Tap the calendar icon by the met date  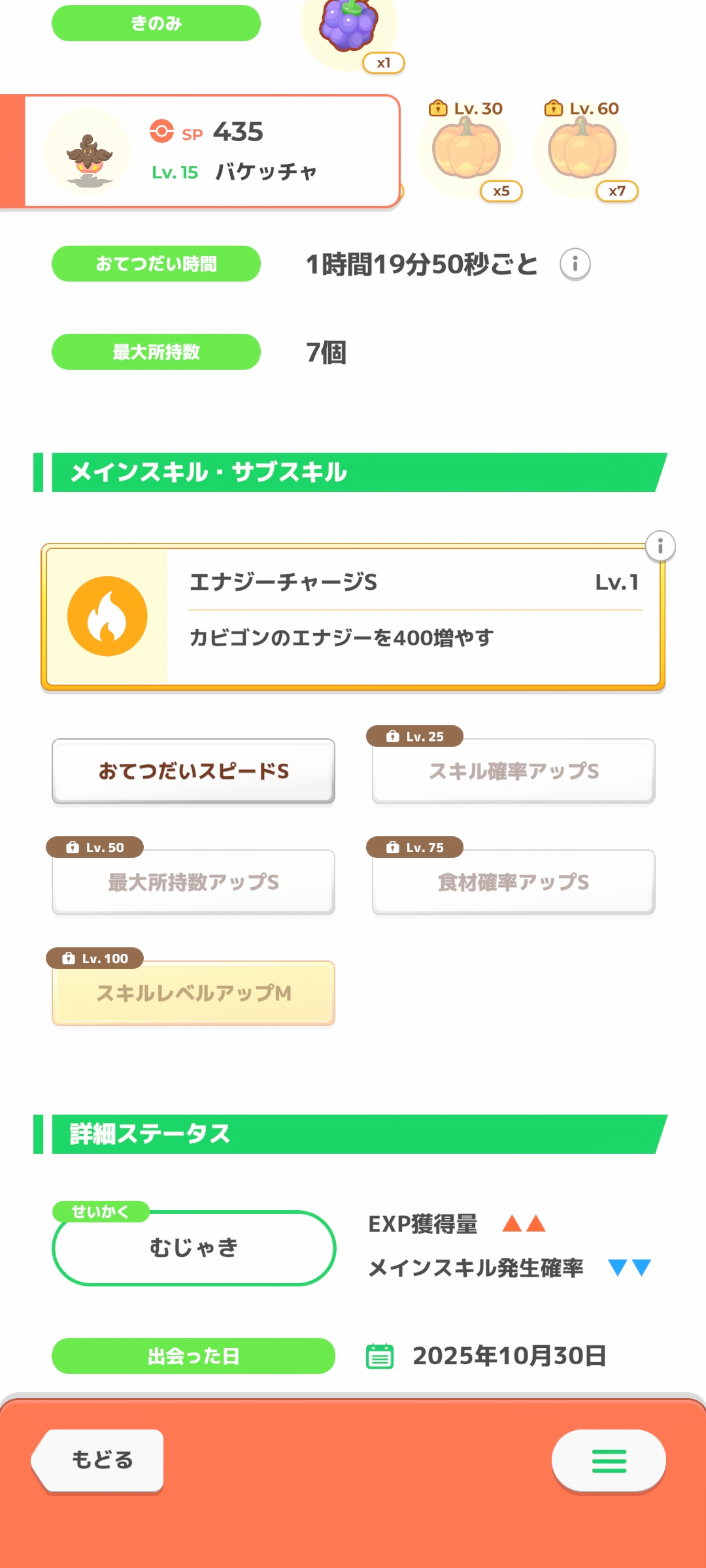point(380,1356)
